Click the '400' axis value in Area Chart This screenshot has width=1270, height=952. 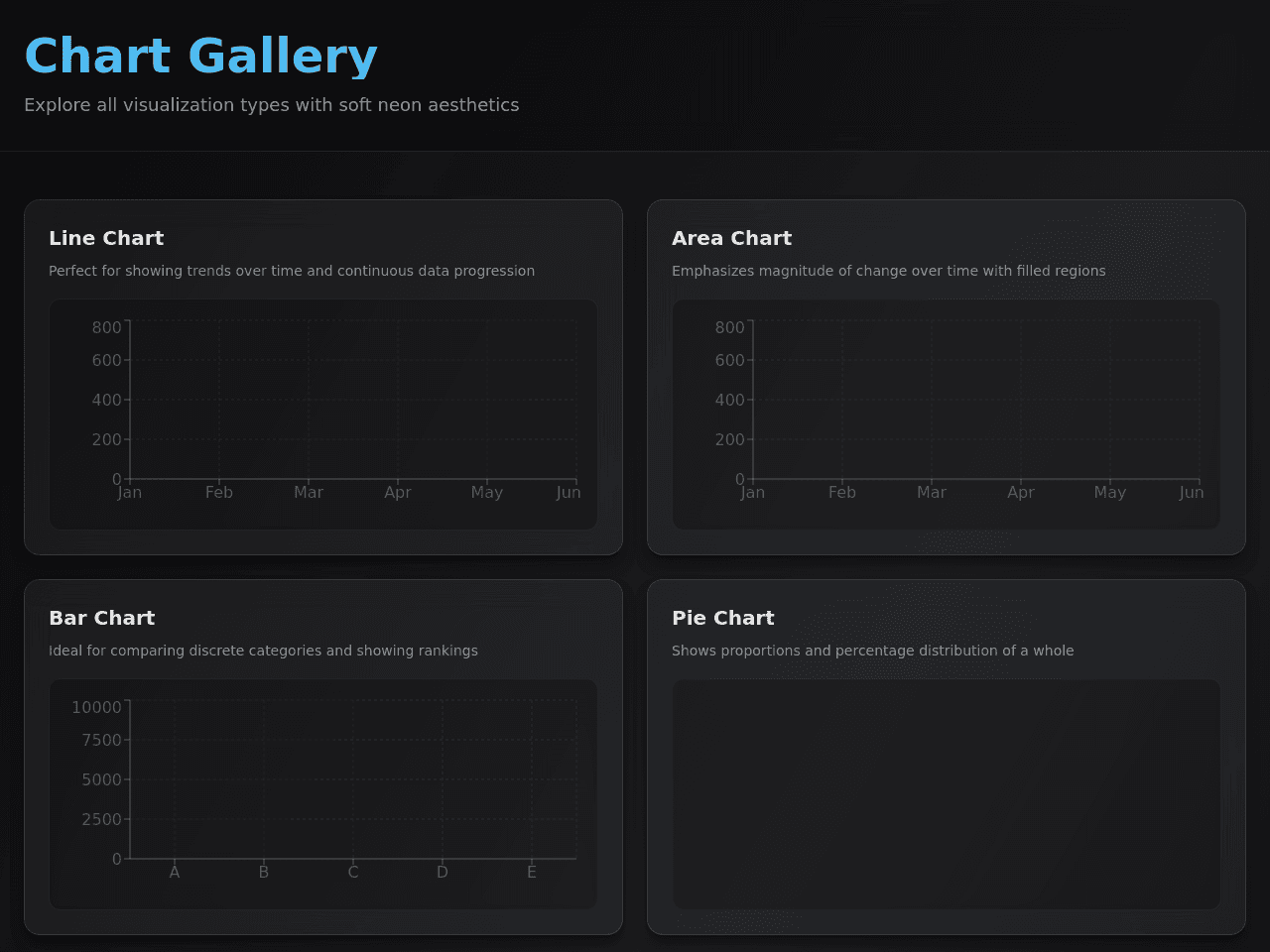point(729,400)
